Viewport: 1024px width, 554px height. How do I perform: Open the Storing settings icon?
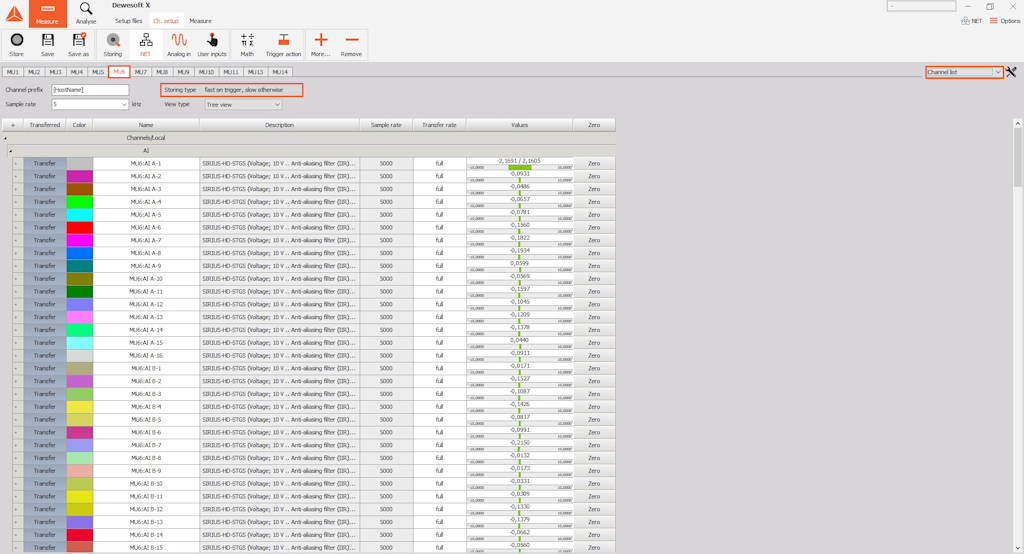(x=112, y=45)
